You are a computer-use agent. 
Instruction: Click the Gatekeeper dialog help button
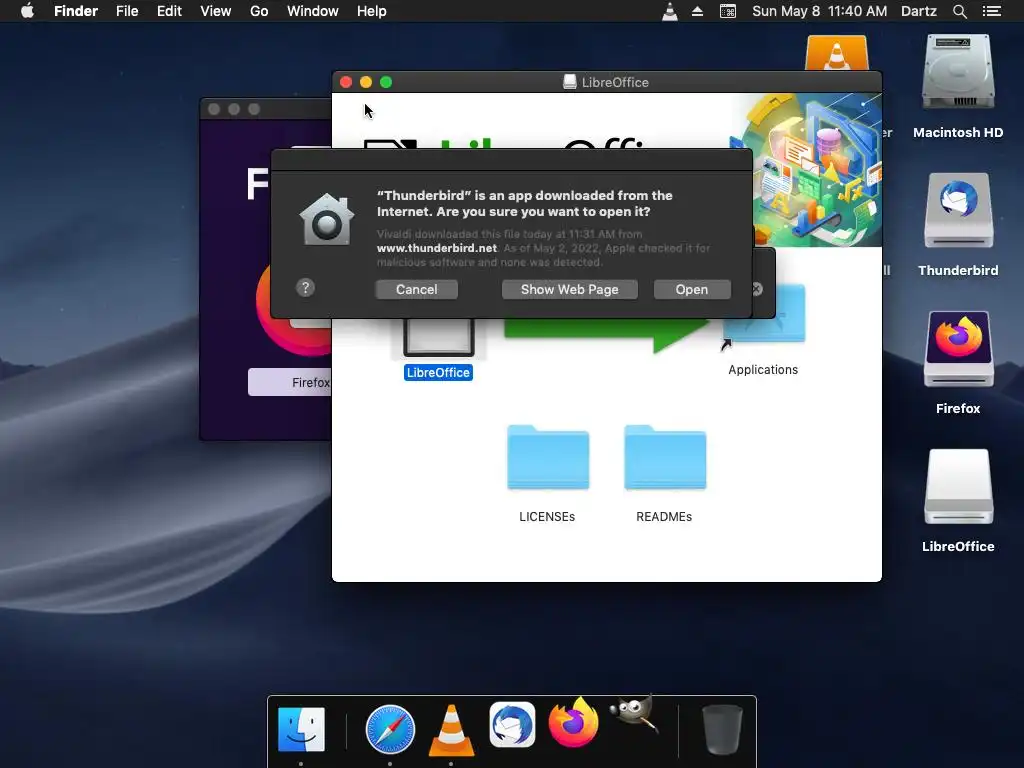point(305,288)
